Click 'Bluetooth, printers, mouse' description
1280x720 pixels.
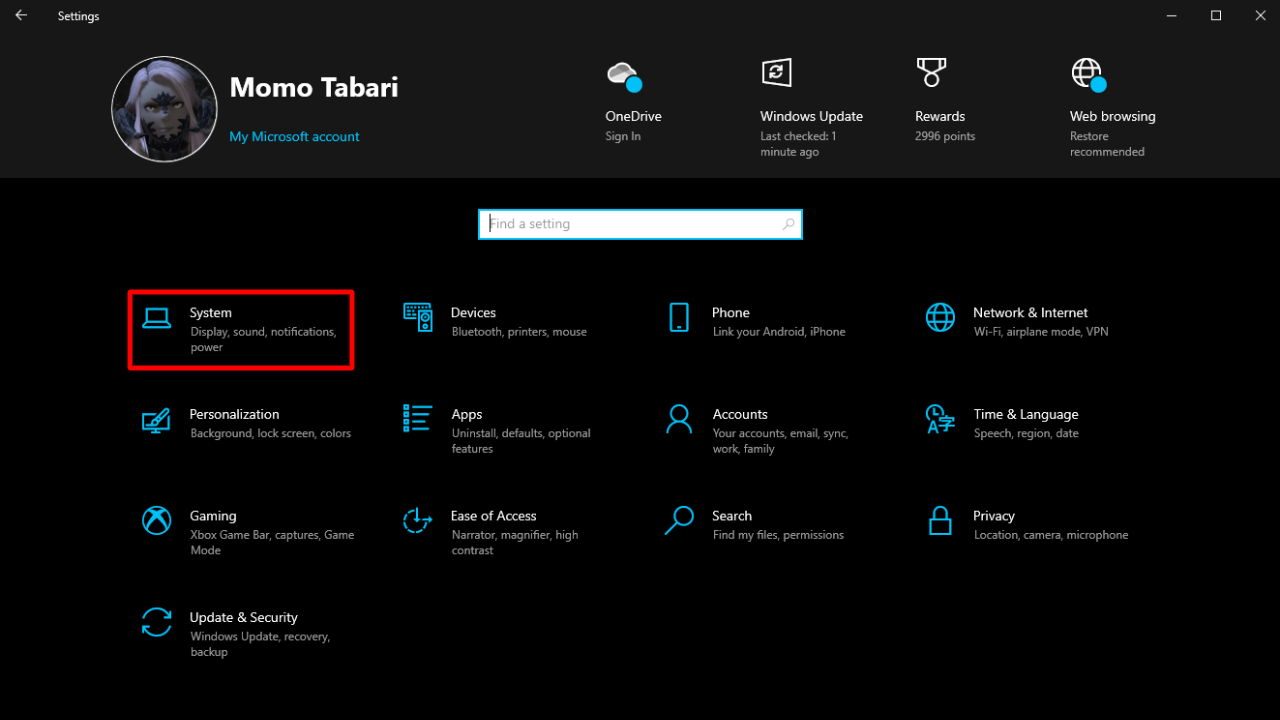(x=519, y=332)
